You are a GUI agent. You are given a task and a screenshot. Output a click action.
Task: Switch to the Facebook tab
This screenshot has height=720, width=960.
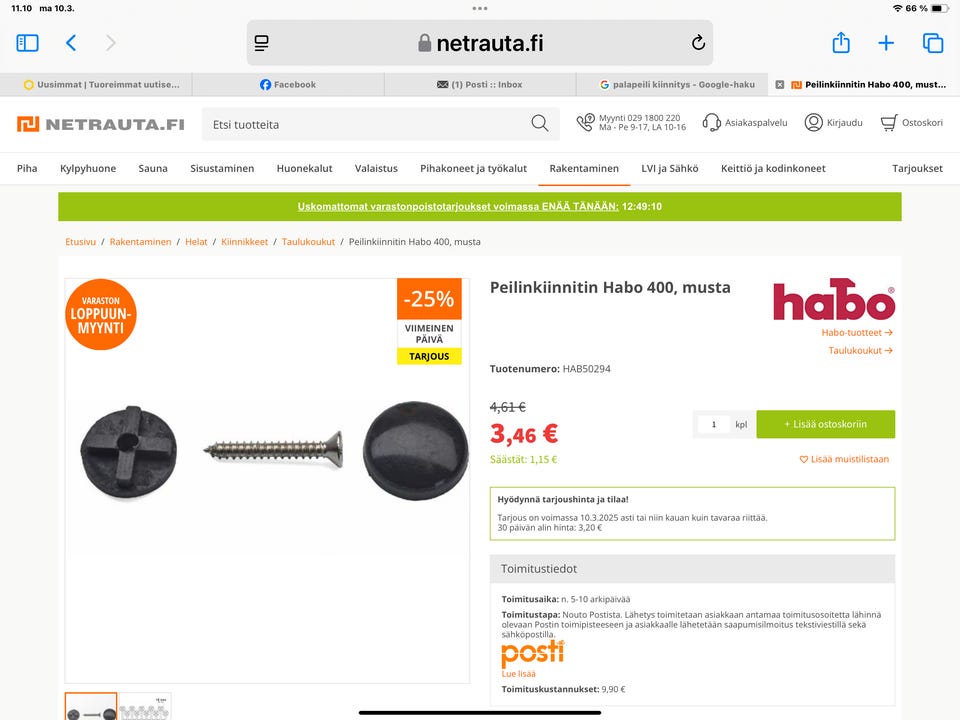[x=288, y=84]
